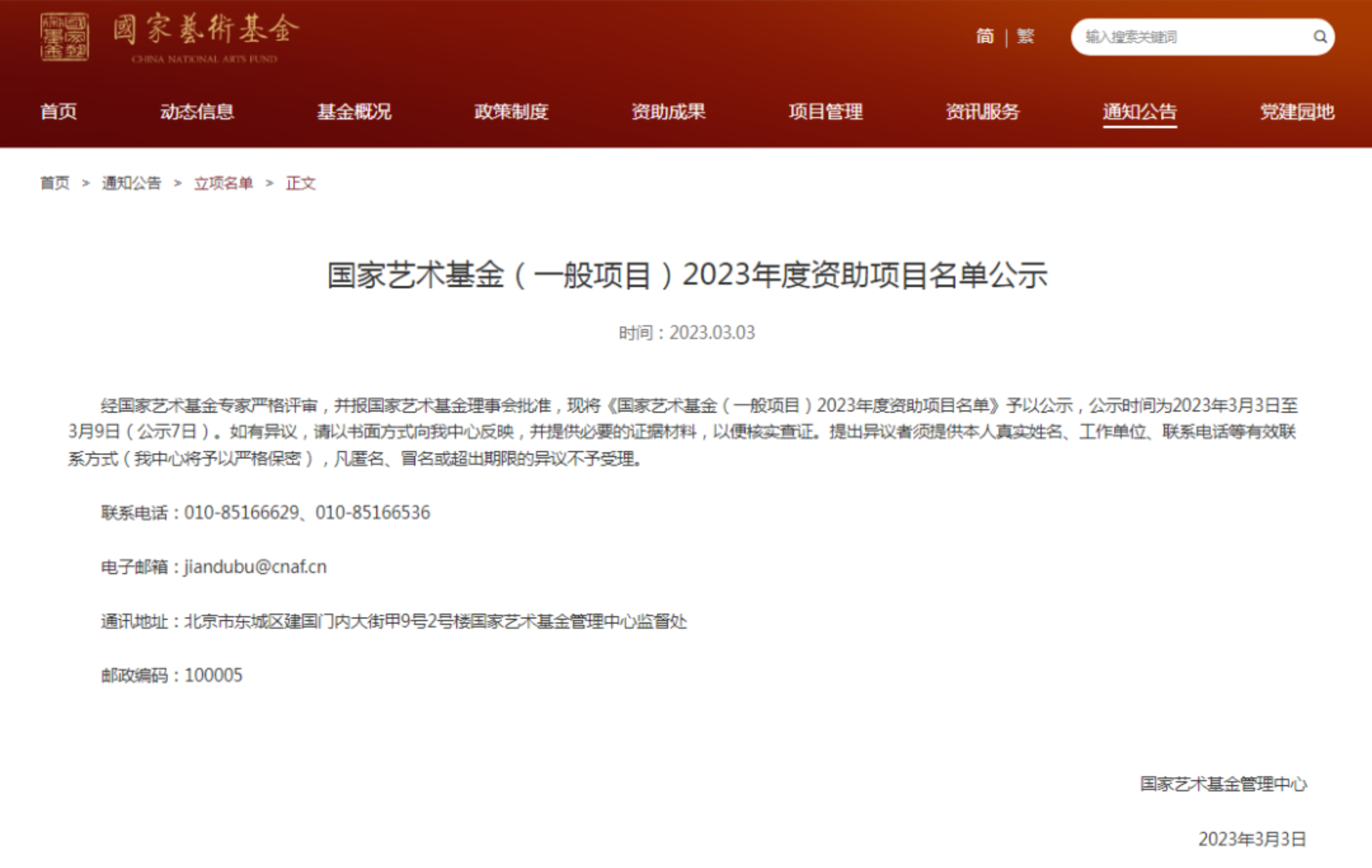Open the 项目管理 menu
The width and height of the screenshot is (1372, 868).
(826, 111)
